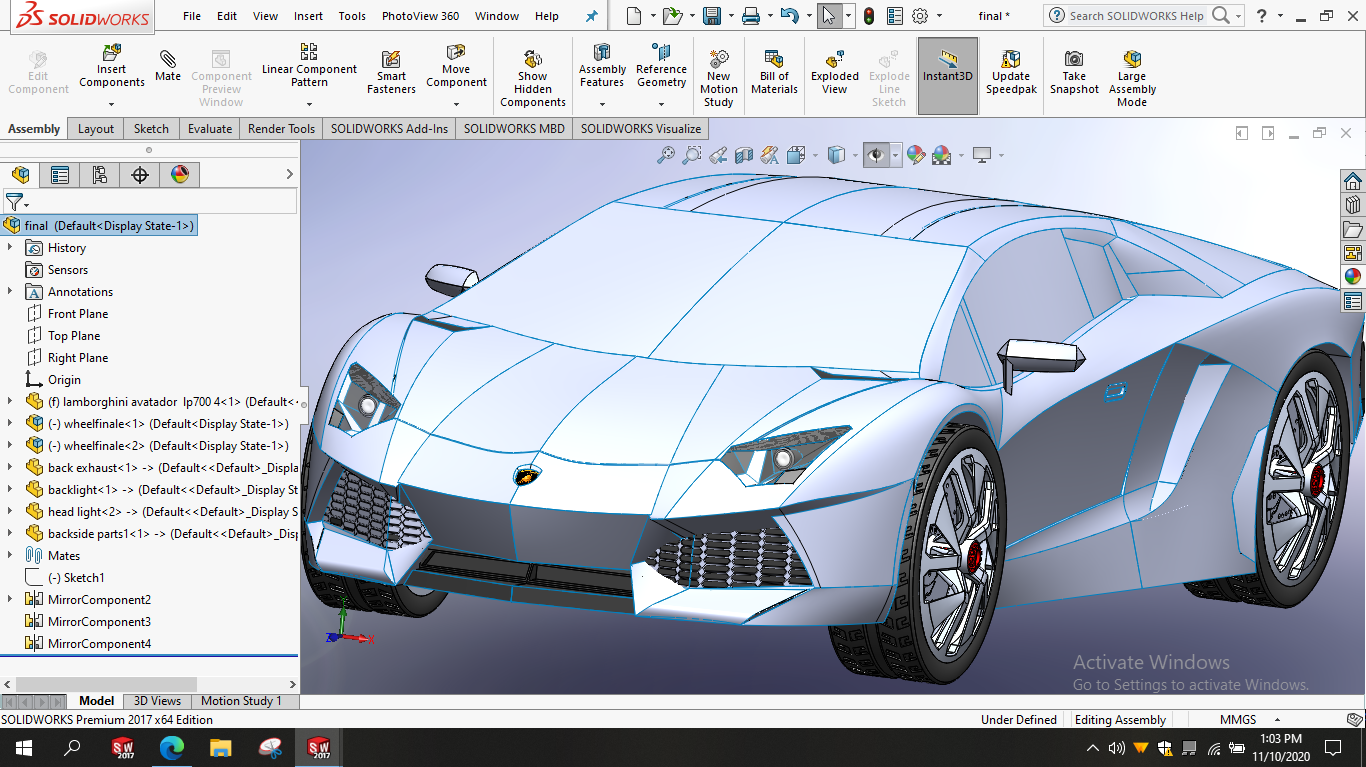This screenshot has width=1366, height=767.
Task: Expand the History node in the tree
Action: point(10,248)
